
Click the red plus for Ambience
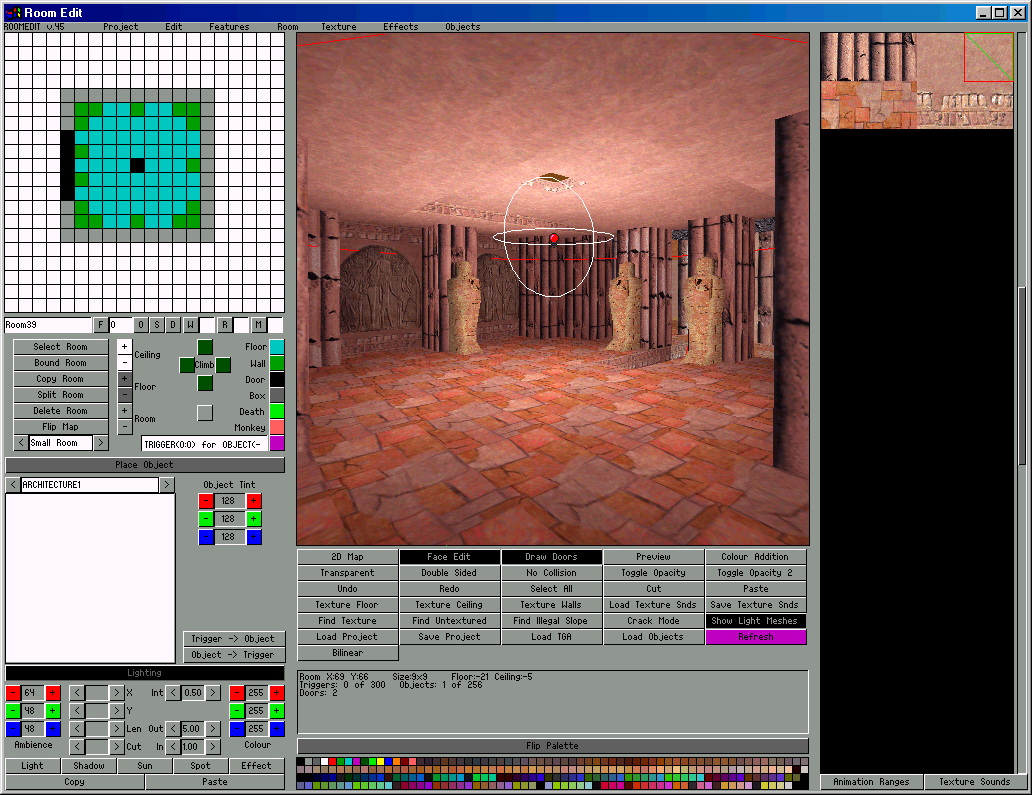53,693
